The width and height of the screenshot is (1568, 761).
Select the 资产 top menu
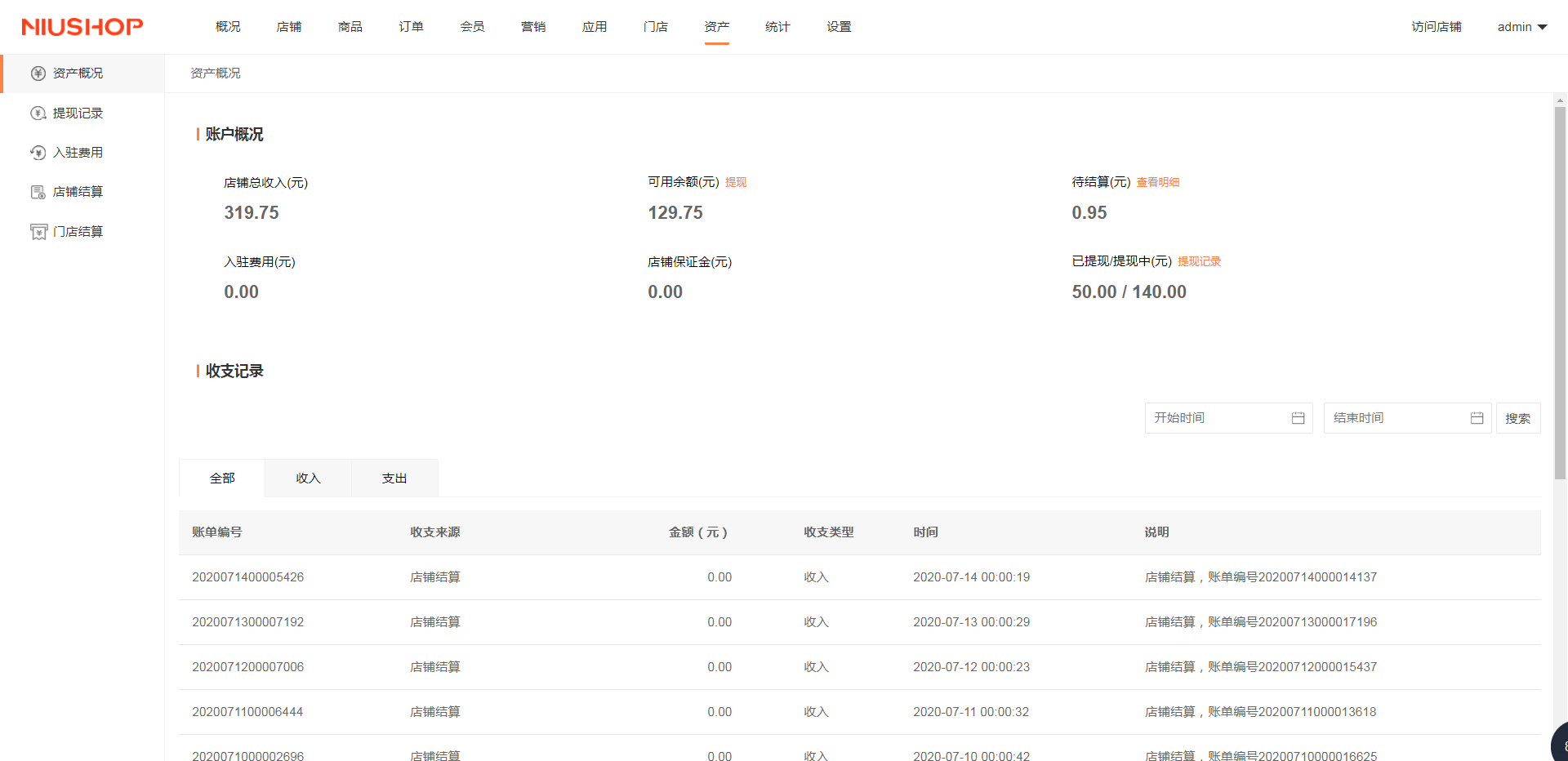click(717, 27)
